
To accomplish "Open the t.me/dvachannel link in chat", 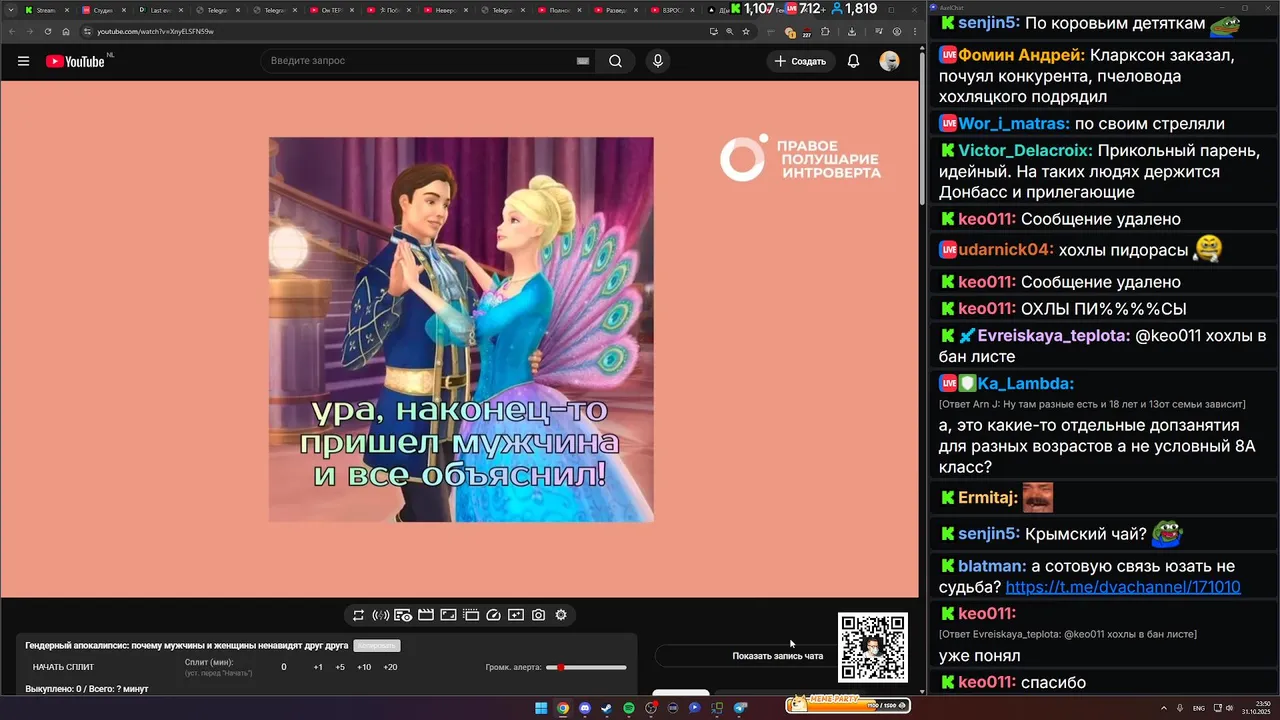I will click(x=1123, y=587).
